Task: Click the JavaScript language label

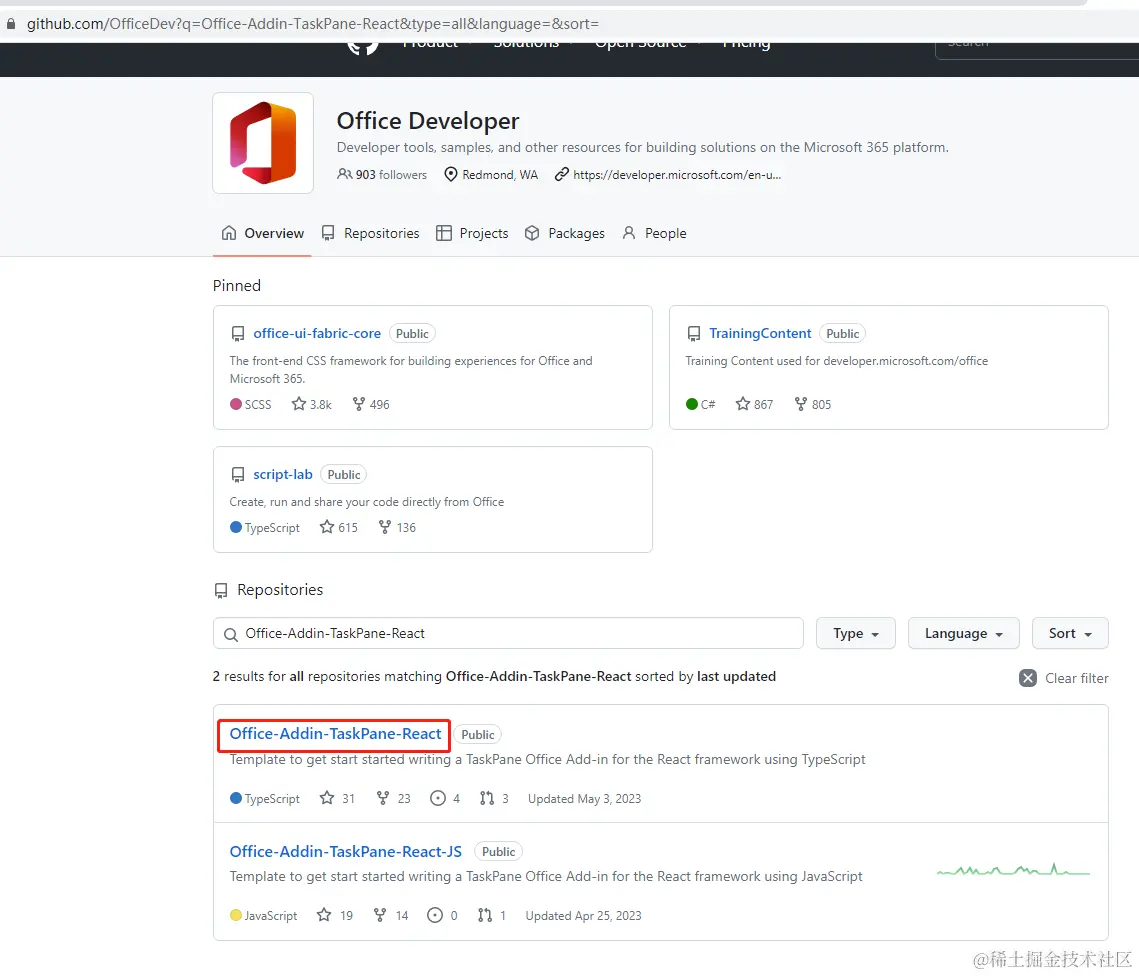Action: coord(270,916)
